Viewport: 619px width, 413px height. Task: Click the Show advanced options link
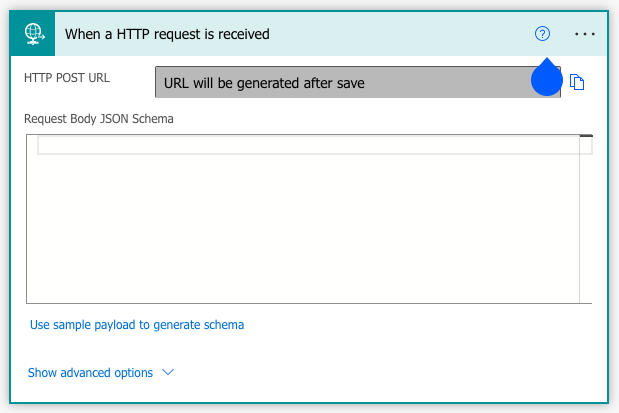[x=90, y=373]
